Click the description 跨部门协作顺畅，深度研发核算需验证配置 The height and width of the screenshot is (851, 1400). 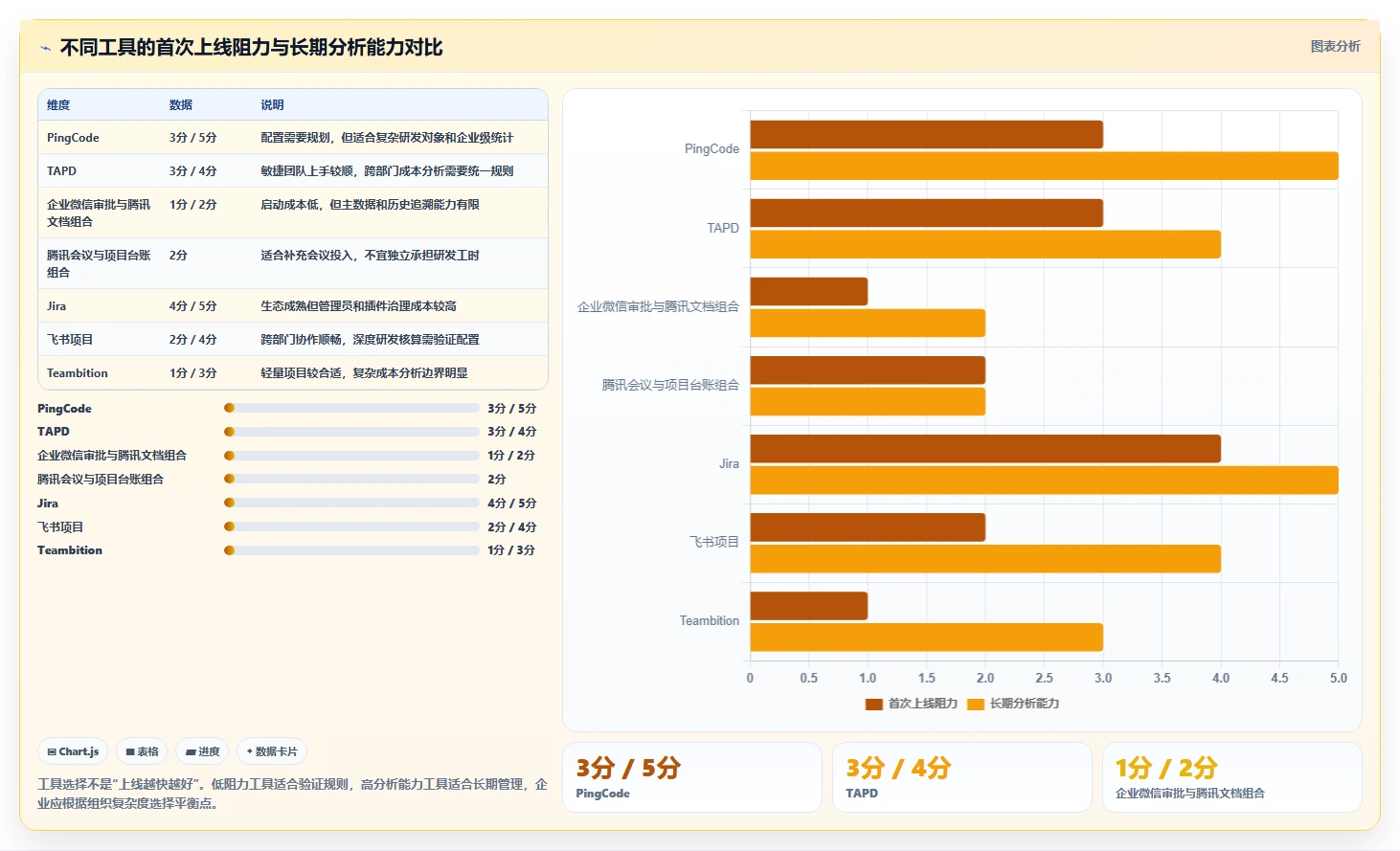click(370, 340)
